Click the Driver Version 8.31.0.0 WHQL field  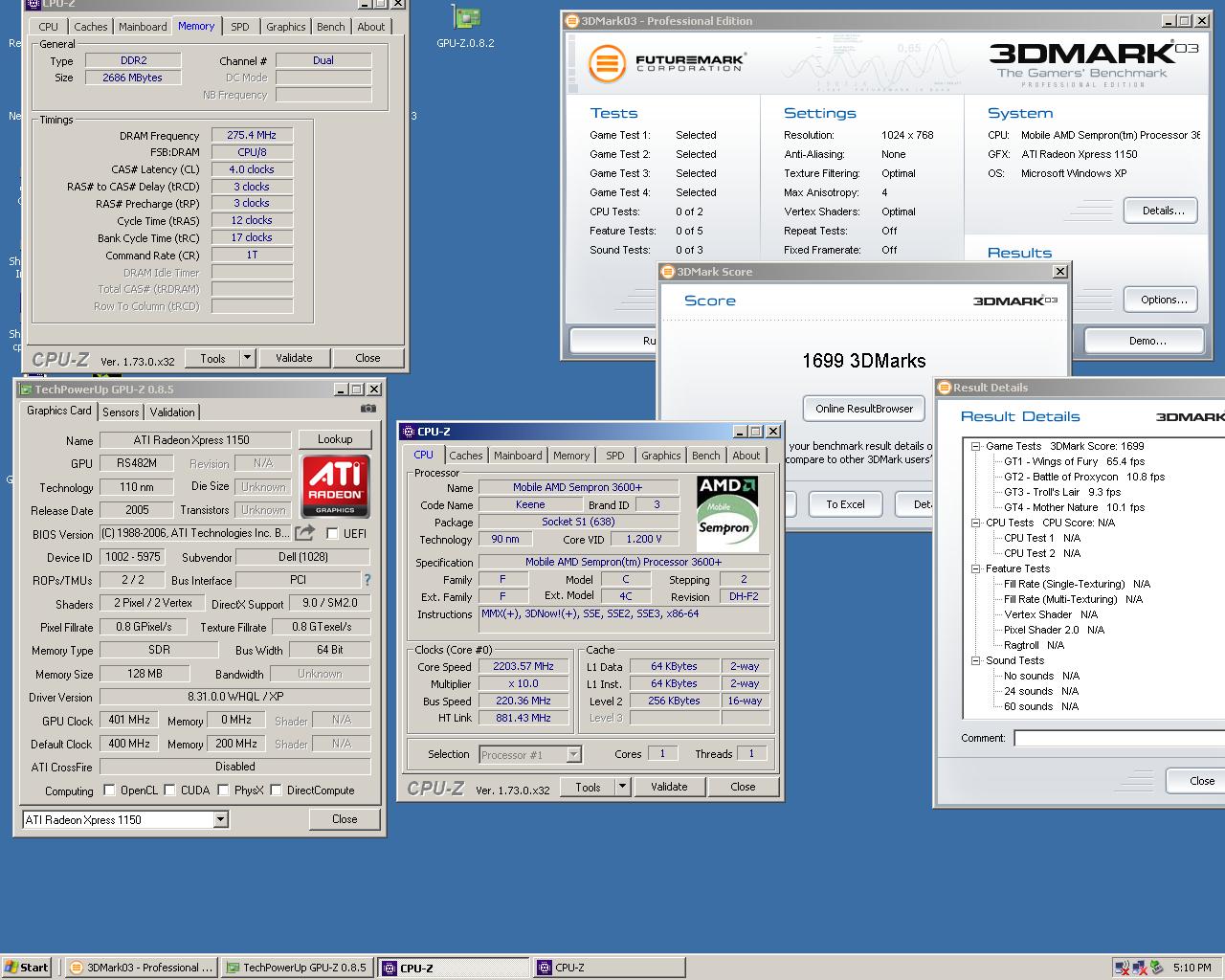tap(234, 697)
